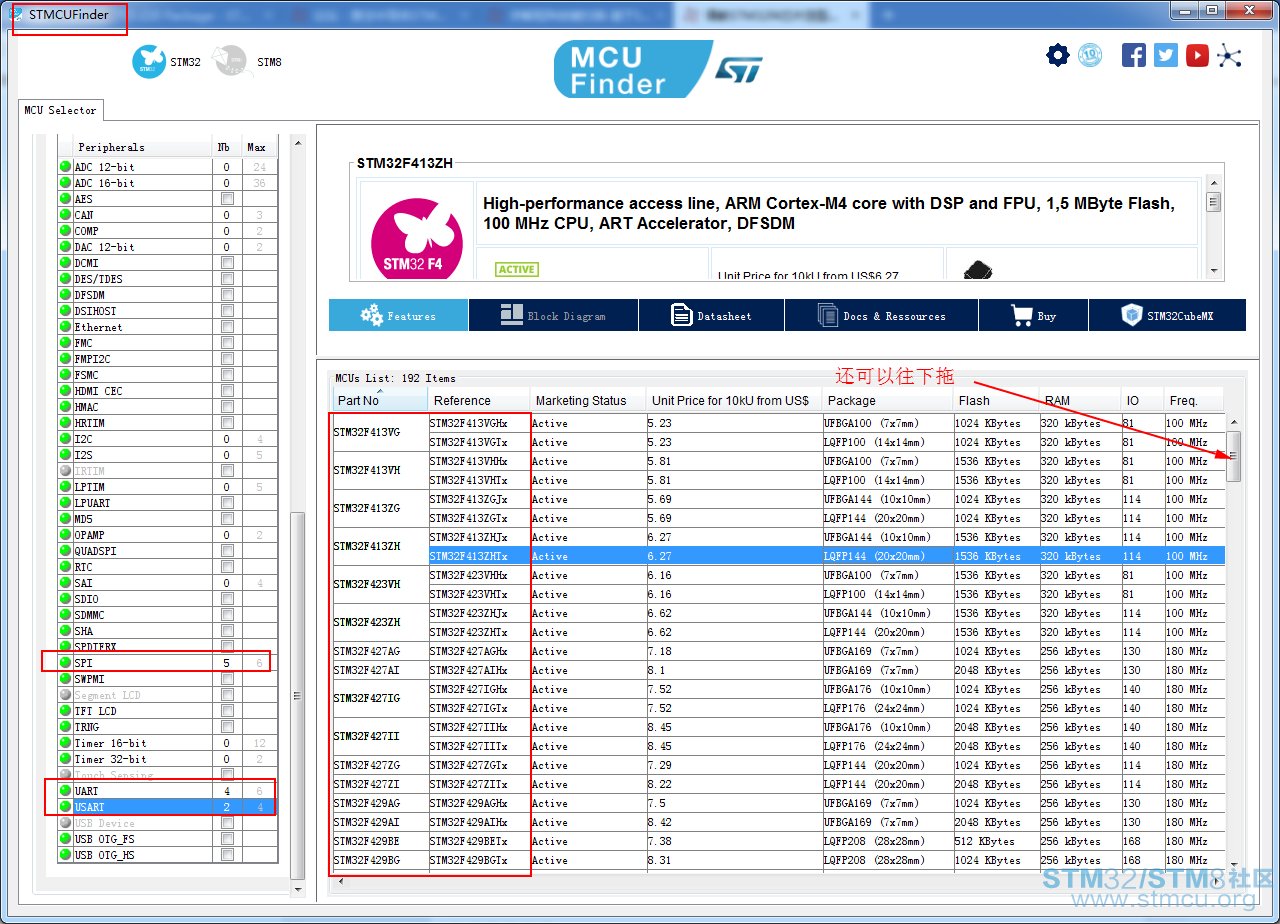Viewport: 1280px width, 924px height.
Task: Check the HDMI CEC checkbox
Action: (227, 391)
